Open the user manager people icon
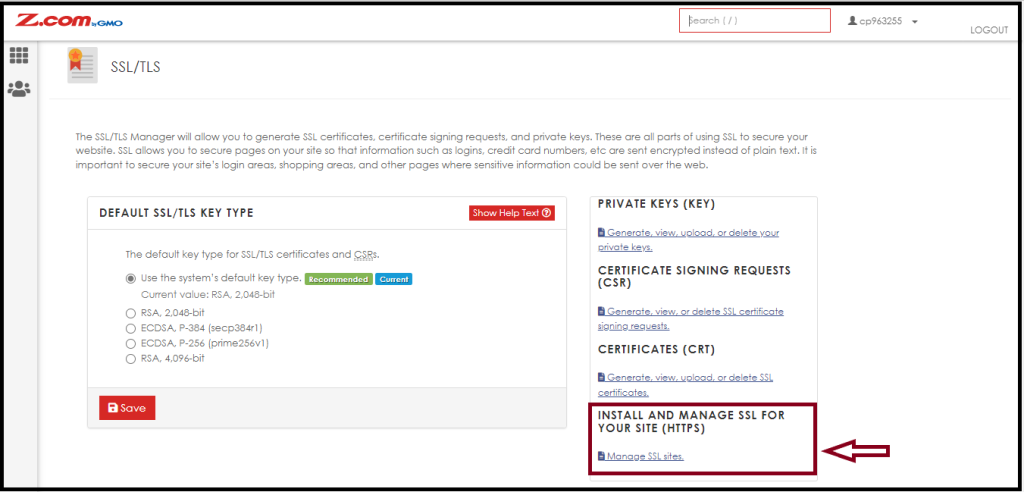The width and height of the screenshot is (1024, 492). tap(18, 89)
